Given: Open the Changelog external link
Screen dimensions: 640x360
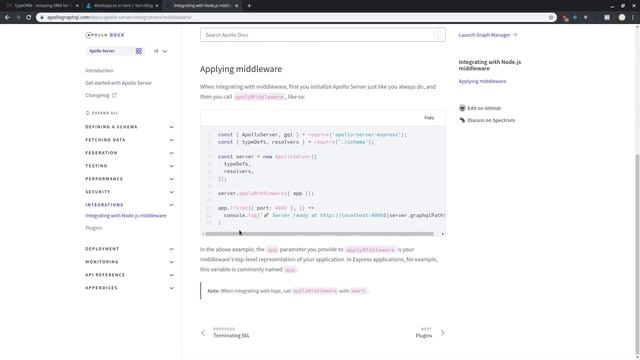Looking at the screenshot, I should point(101,95).
